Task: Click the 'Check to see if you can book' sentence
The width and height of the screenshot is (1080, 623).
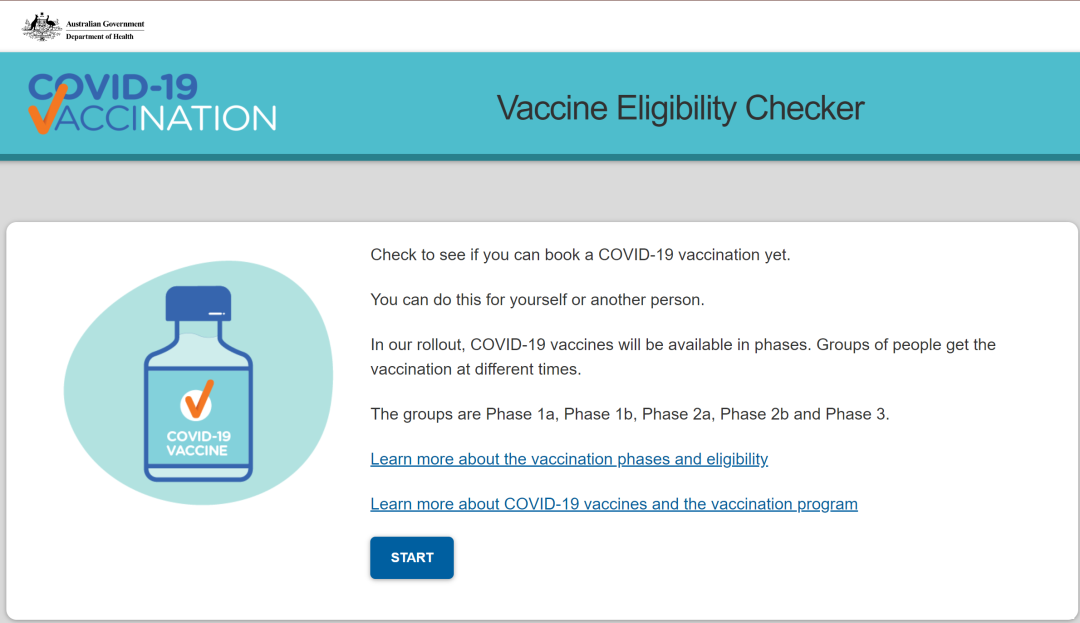Action: pos(580,255)
